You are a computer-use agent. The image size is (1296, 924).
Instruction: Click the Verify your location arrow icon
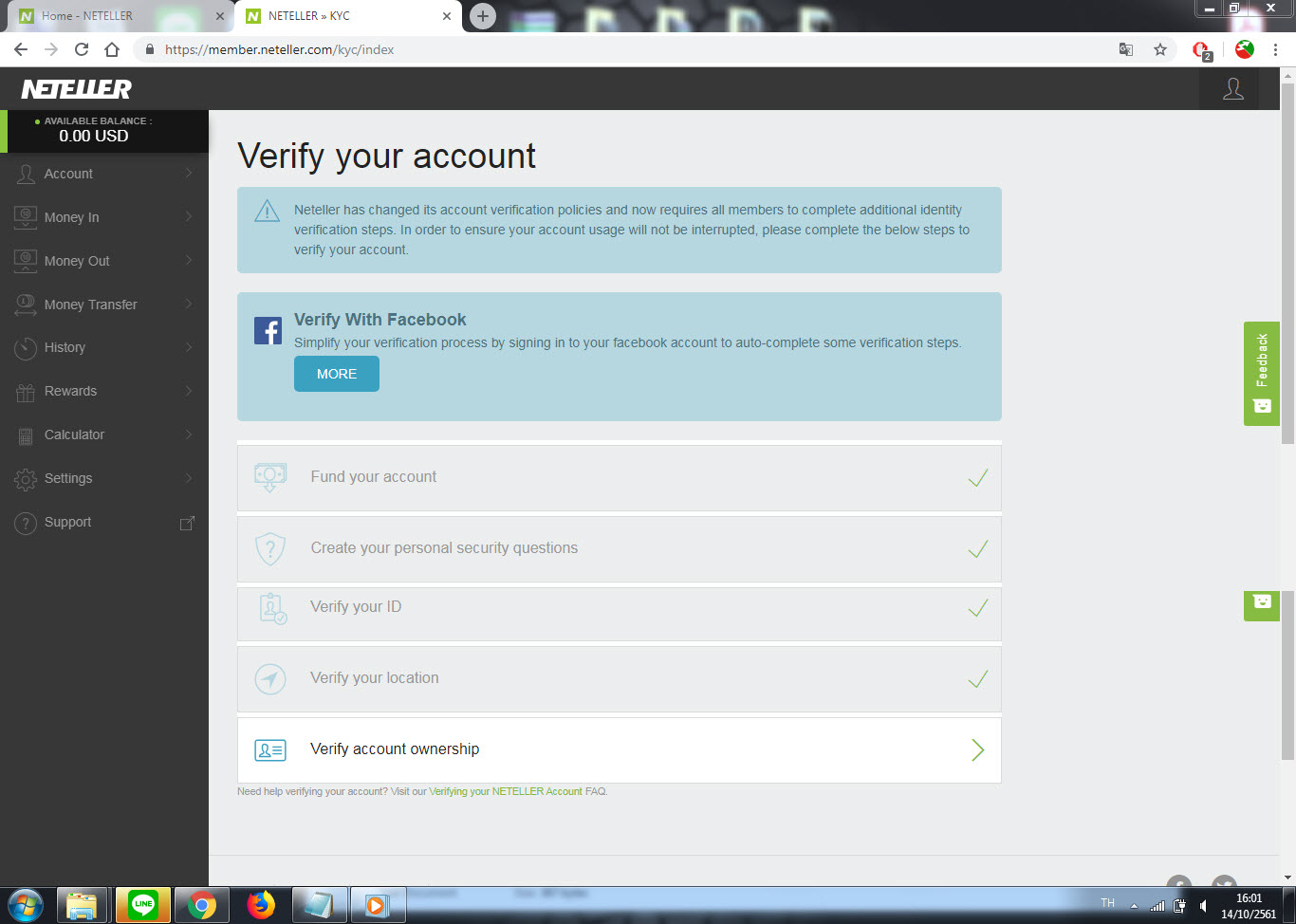pyautogui.click(x=270, y=678)
